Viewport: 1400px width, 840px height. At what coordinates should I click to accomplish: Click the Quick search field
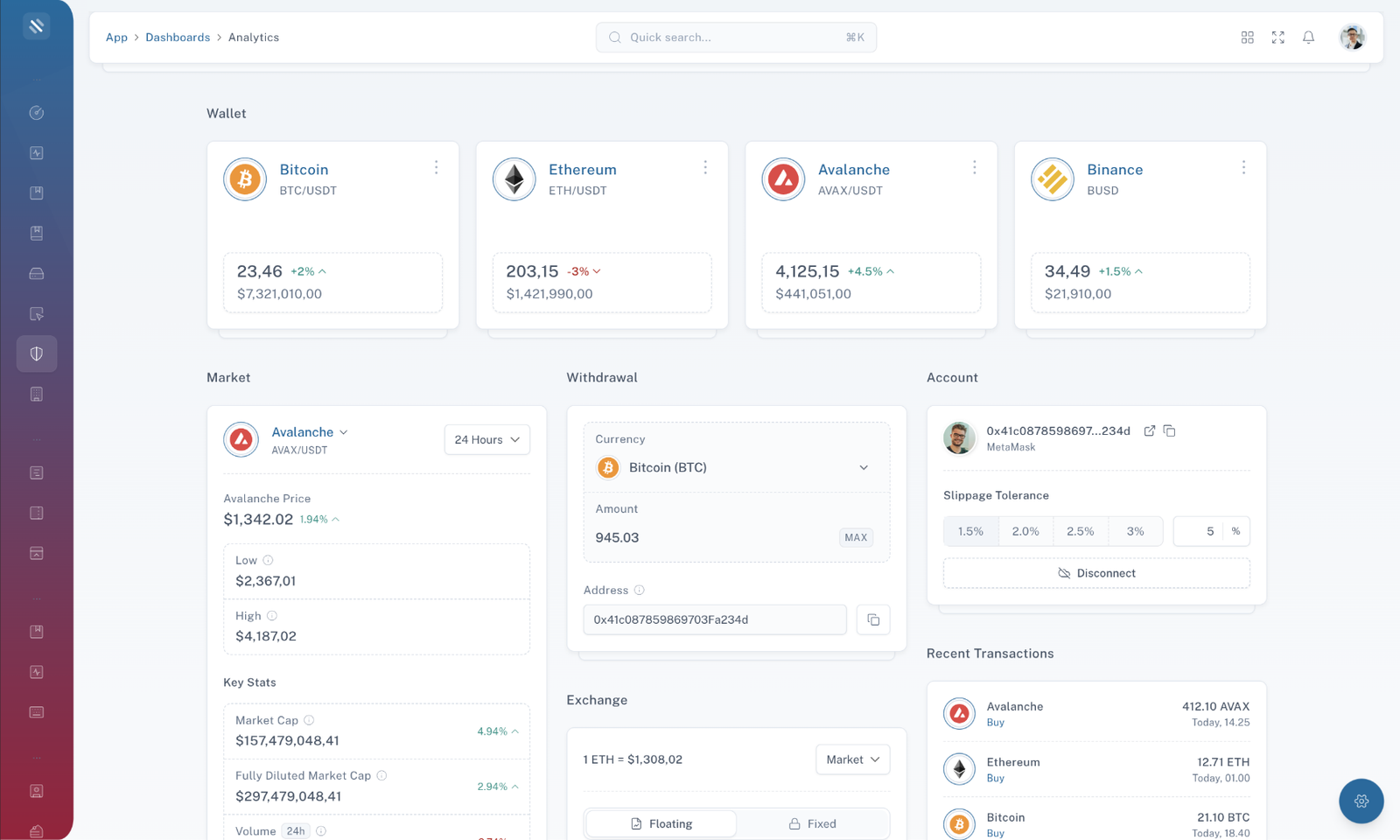point(736,37)
